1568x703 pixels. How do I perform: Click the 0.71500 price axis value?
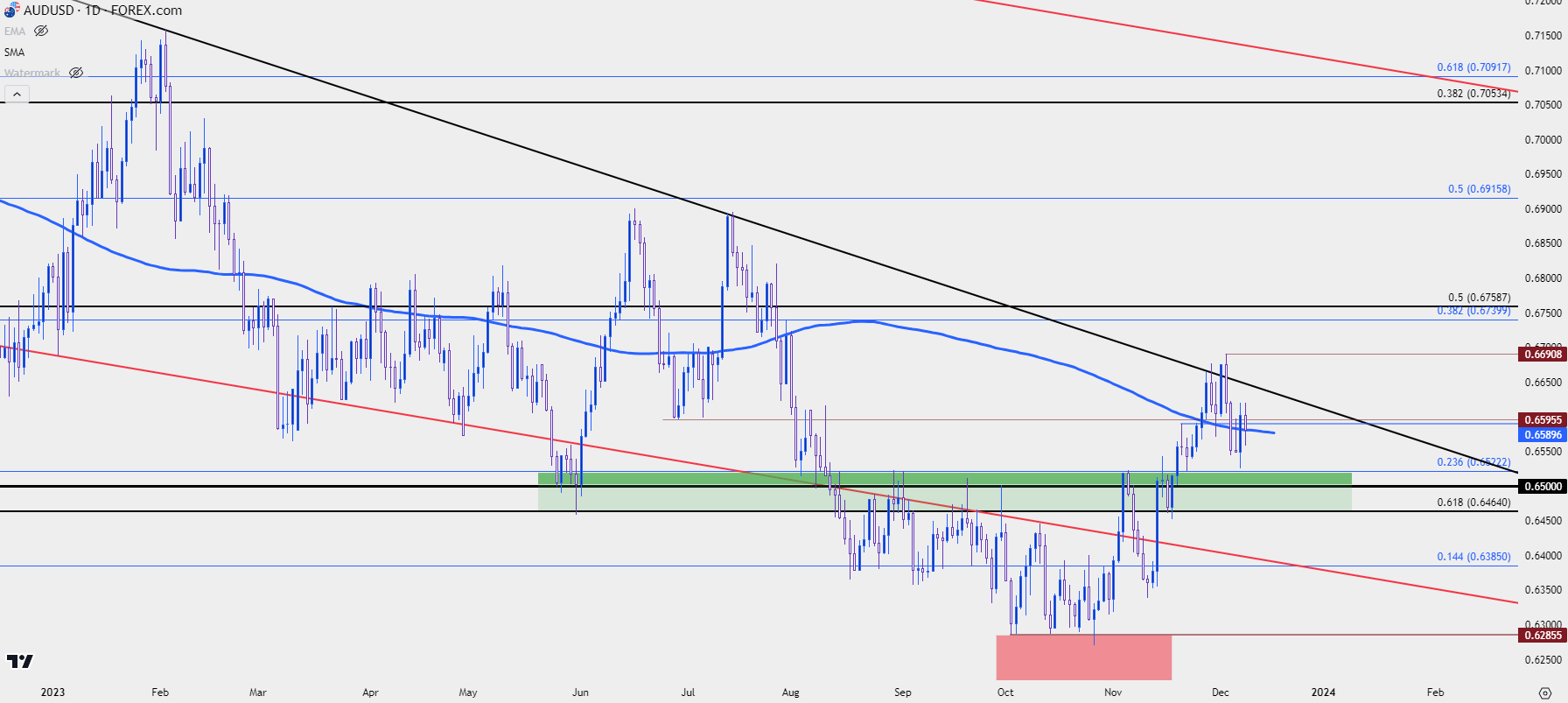(1543, 36)
